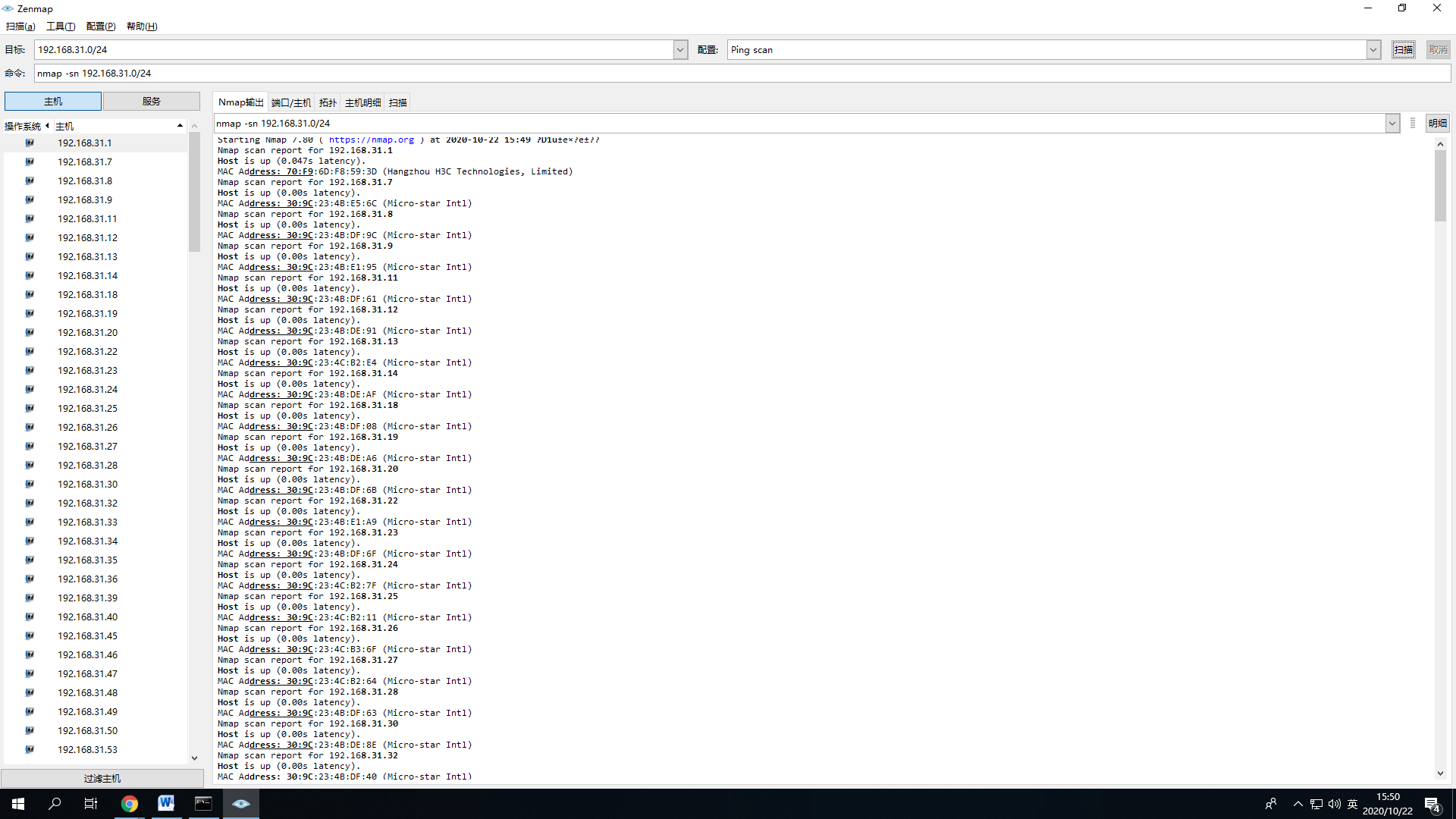Click the 扫描 scan button
This screenshot has height=819, width=1456.
(x=1403, y=50)
